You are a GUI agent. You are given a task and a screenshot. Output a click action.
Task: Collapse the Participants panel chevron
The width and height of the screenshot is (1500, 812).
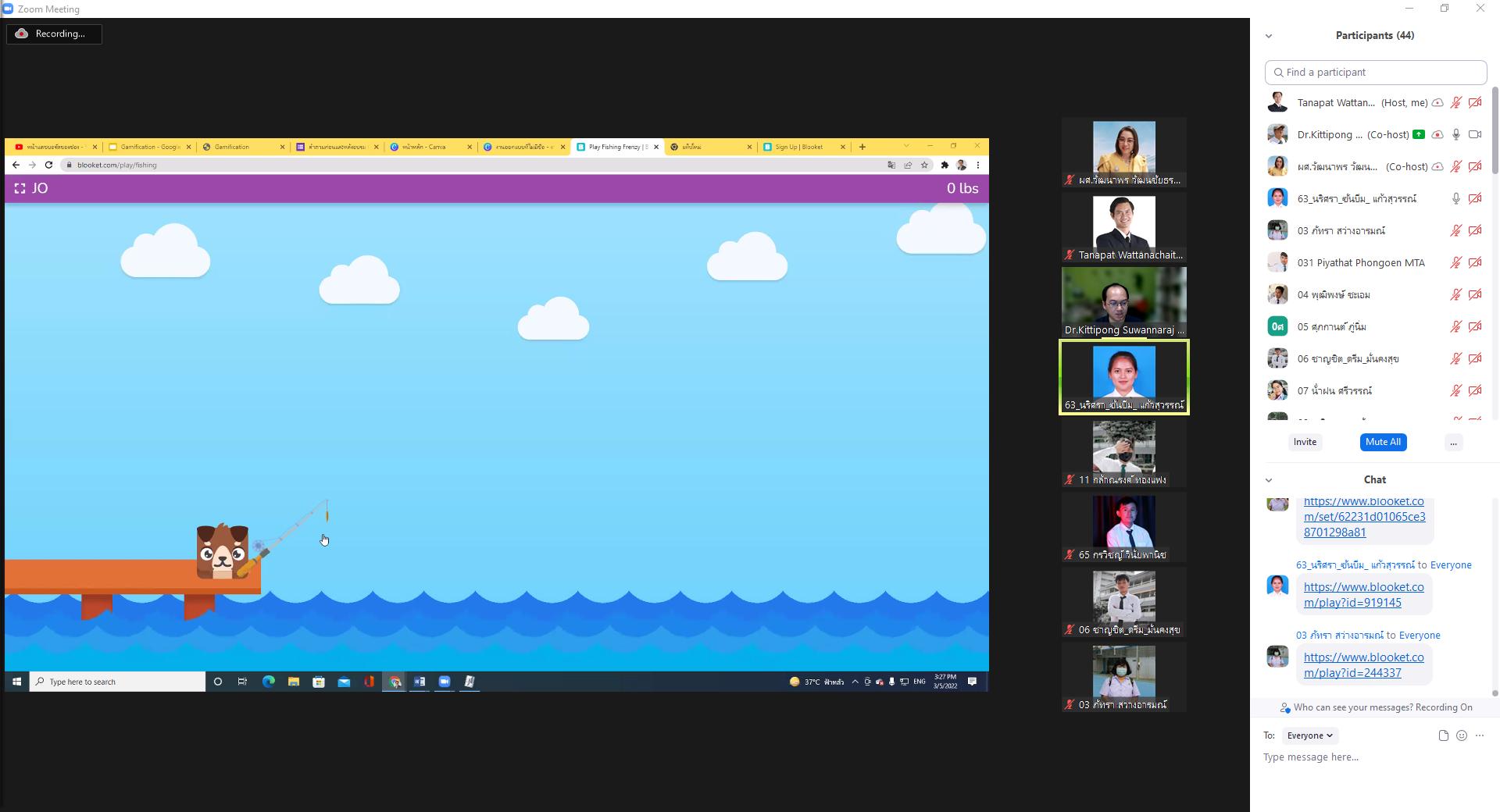1269,36
